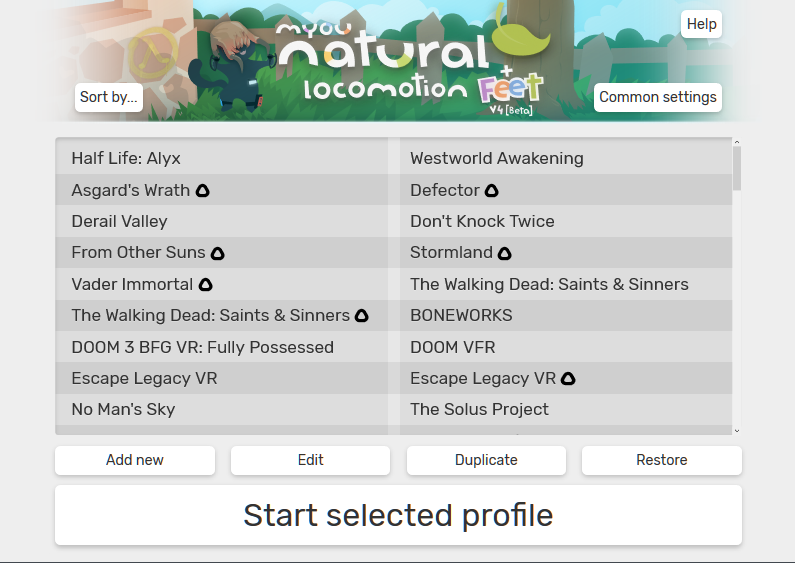The image size is (795, 563).
Task: Click the Oculus icon on the left Walking Dead profile
Action: click(x=362, y=315)
